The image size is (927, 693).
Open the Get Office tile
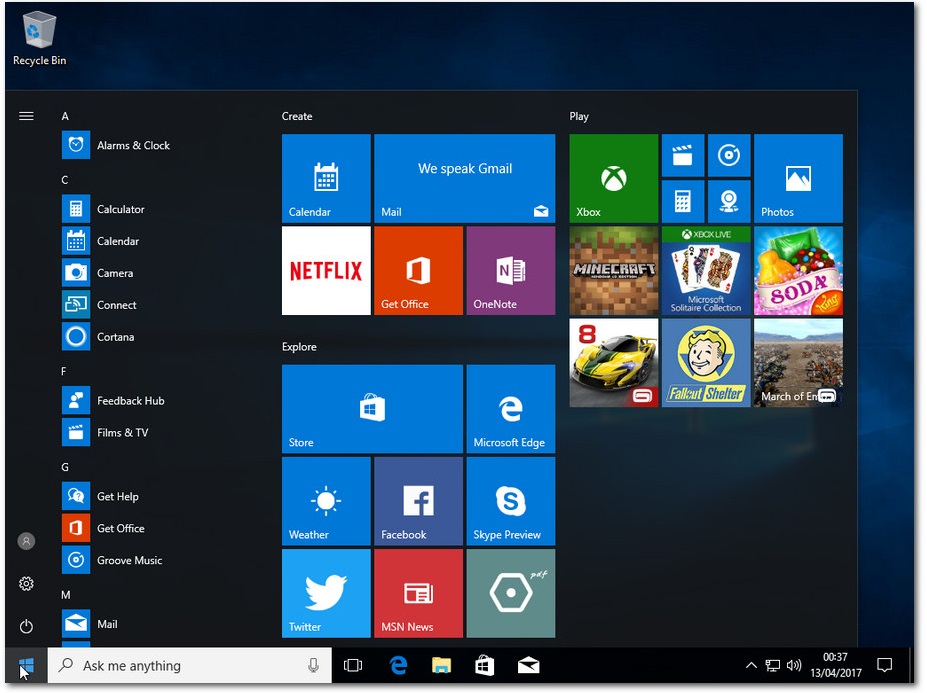coord(419,271)
